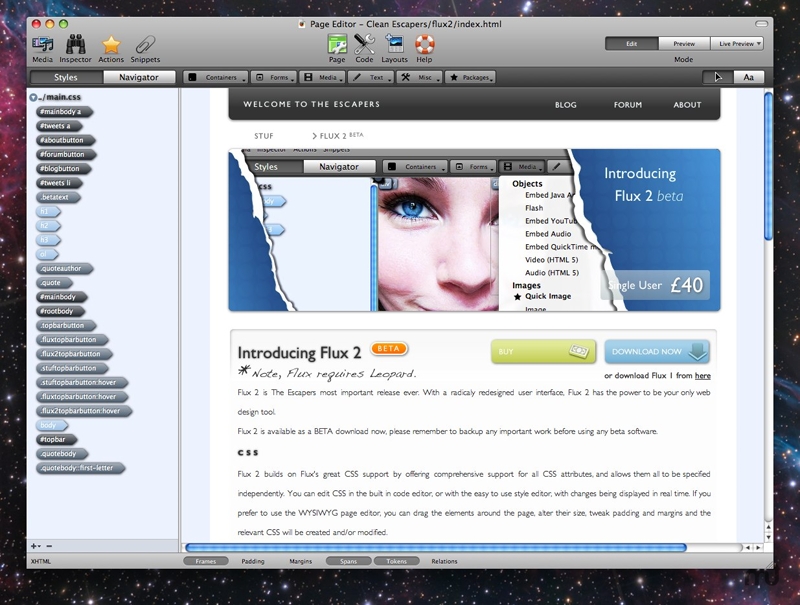This screenshot has width=800, height=605.
Task: Click the vertical scrollbar thumb
Action: click(x=768, y=166)
